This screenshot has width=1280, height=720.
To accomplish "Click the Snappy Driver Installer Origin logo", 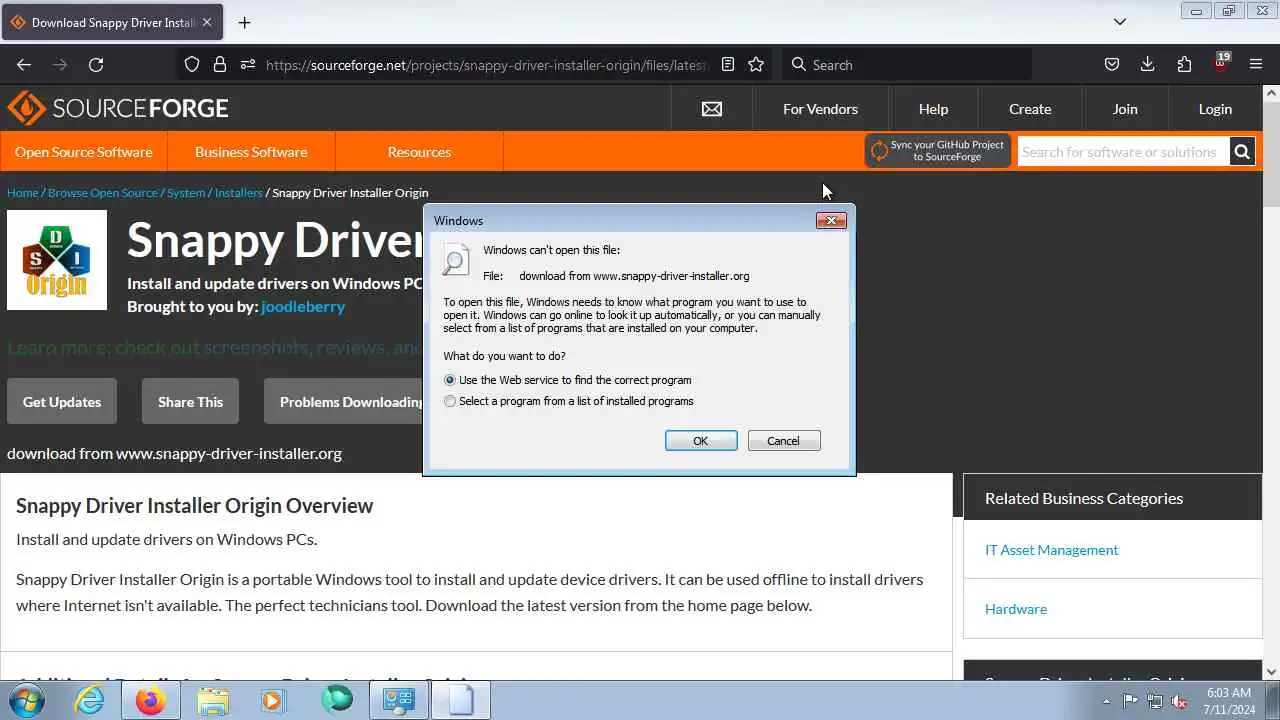I will coord(57,260).
